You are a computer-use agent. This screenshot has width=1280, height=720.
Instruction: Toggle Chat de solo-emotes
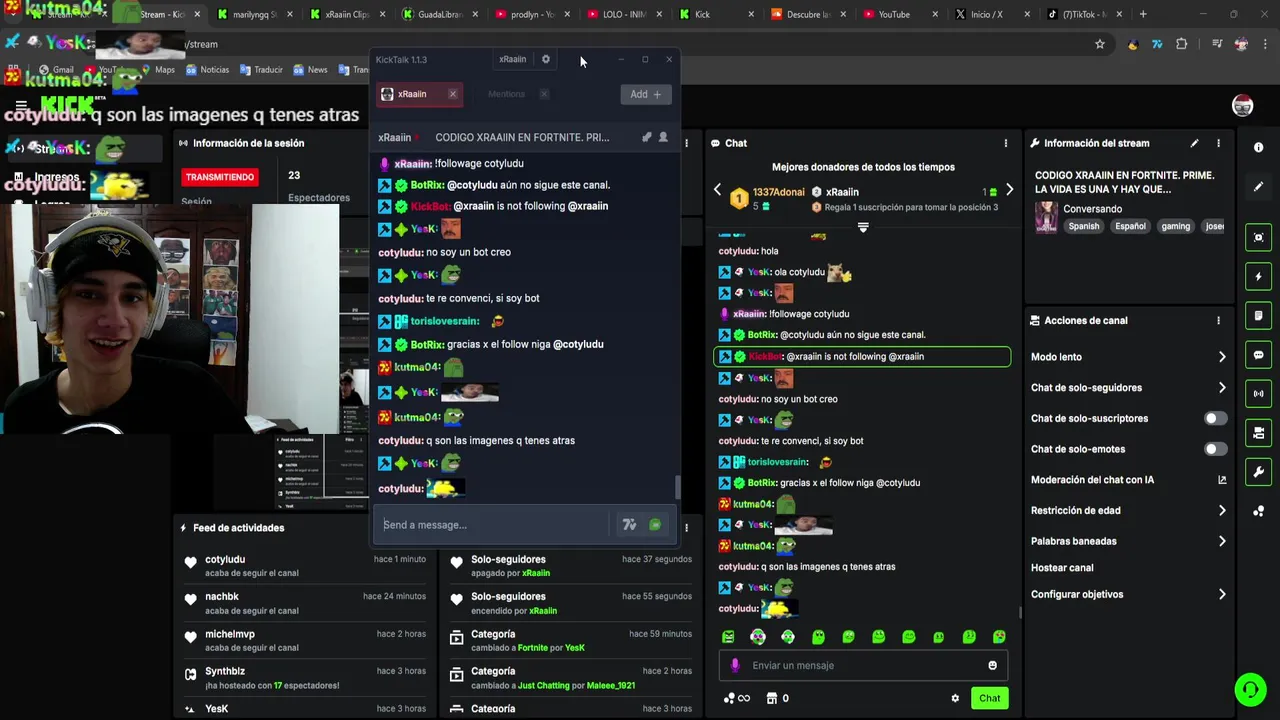1215,449
